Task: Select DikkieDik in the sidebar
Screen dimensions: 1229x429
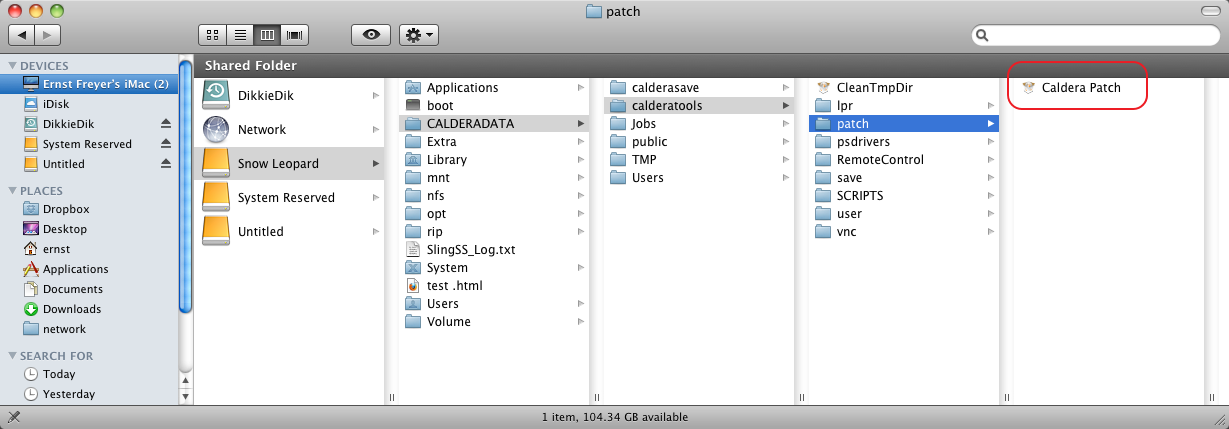Action: [x=68, y=124]
